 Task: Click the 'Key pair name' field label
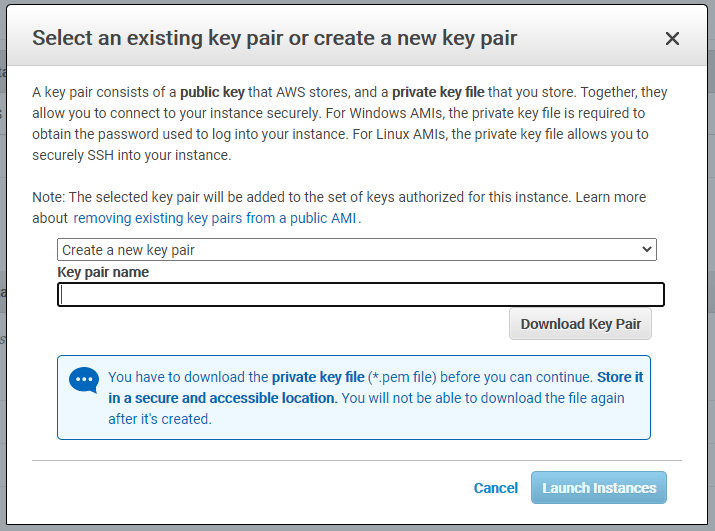coord(103,272)
